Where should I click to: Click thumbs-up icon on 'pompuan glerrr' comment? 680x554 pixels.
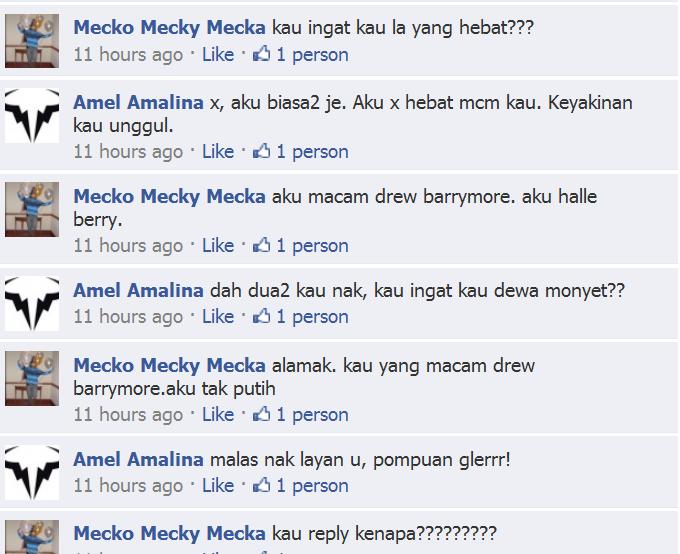click(x=262, y=485)
